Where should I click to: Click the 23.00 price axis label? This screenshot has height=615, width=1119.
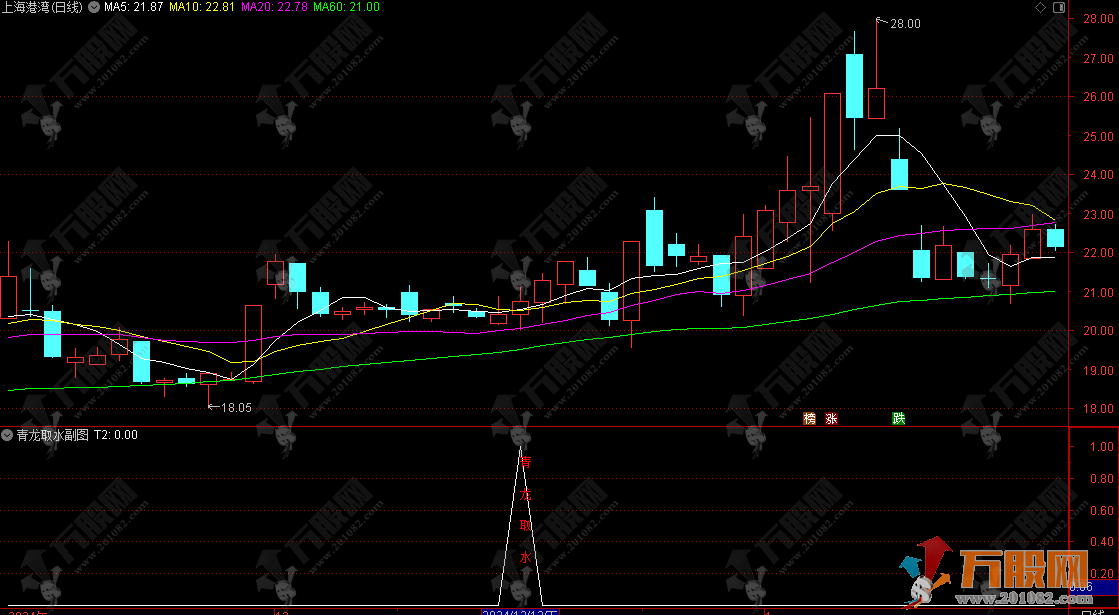coord(1098,214)
